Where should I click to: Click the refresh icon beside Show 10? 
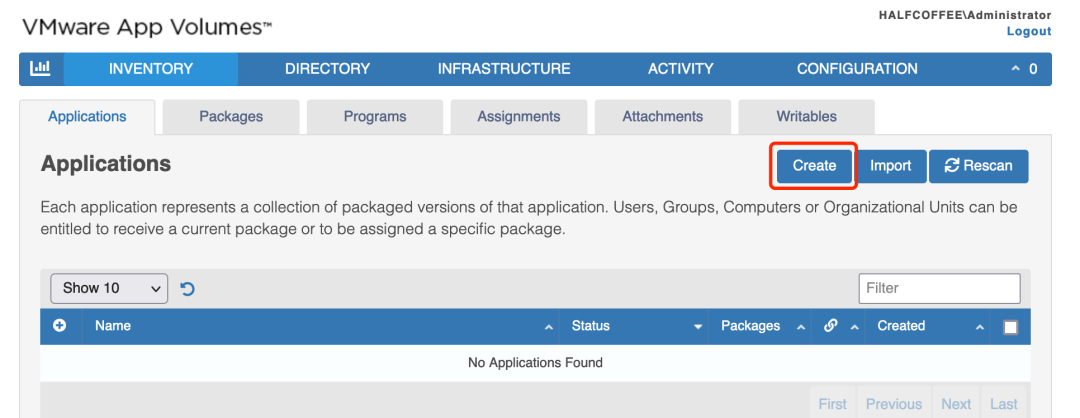pyautogui.click(x=187, y=289)
